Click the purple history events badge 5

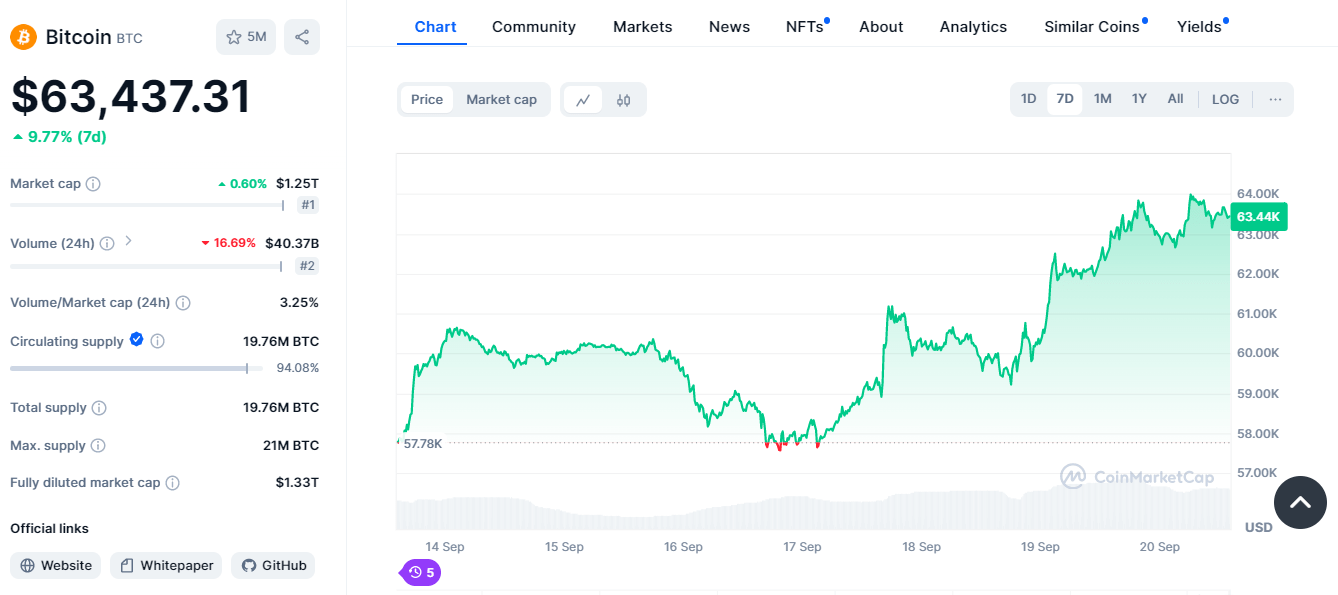(x=421, y=573)
